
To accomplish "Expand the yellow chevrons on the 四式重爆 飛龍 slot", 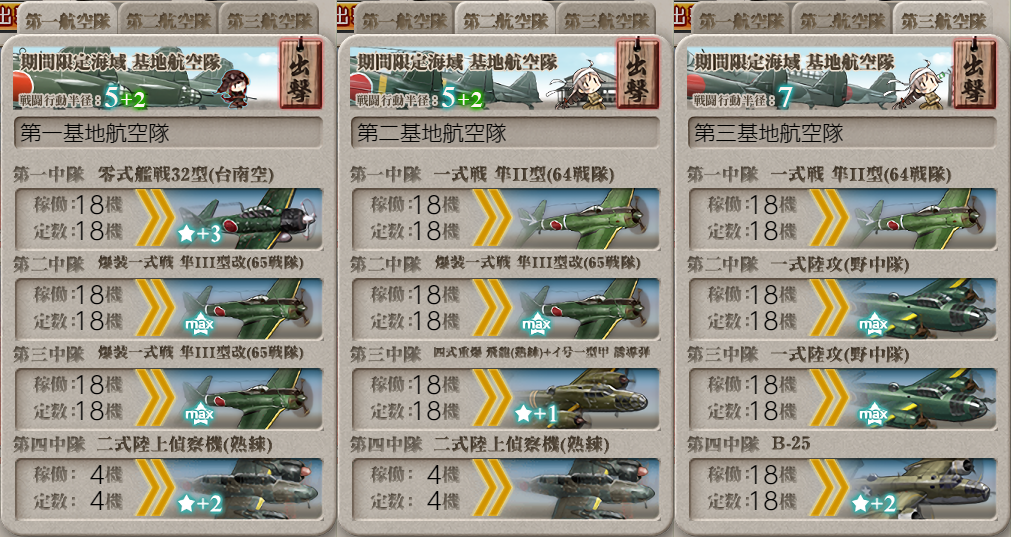I will pyautogui.click(x=492, y=398).
